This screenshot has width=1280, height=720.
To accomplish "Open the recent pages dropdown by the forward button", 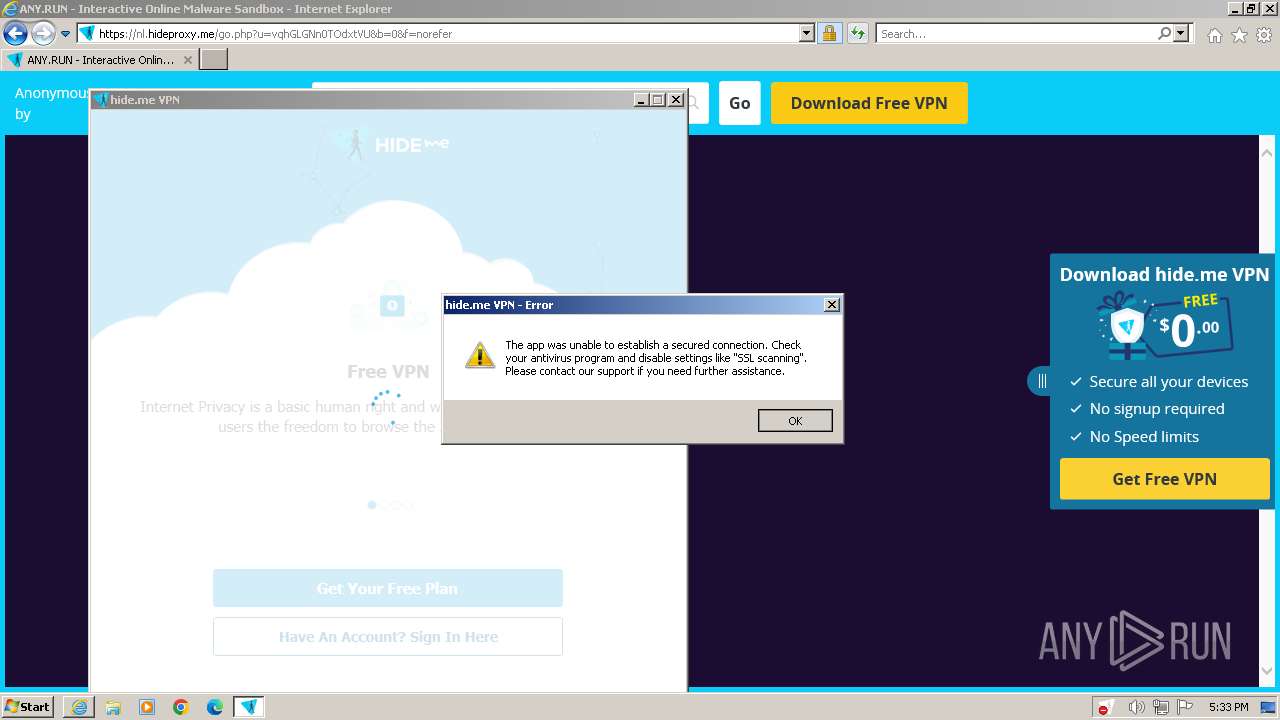I will (65, 33).
